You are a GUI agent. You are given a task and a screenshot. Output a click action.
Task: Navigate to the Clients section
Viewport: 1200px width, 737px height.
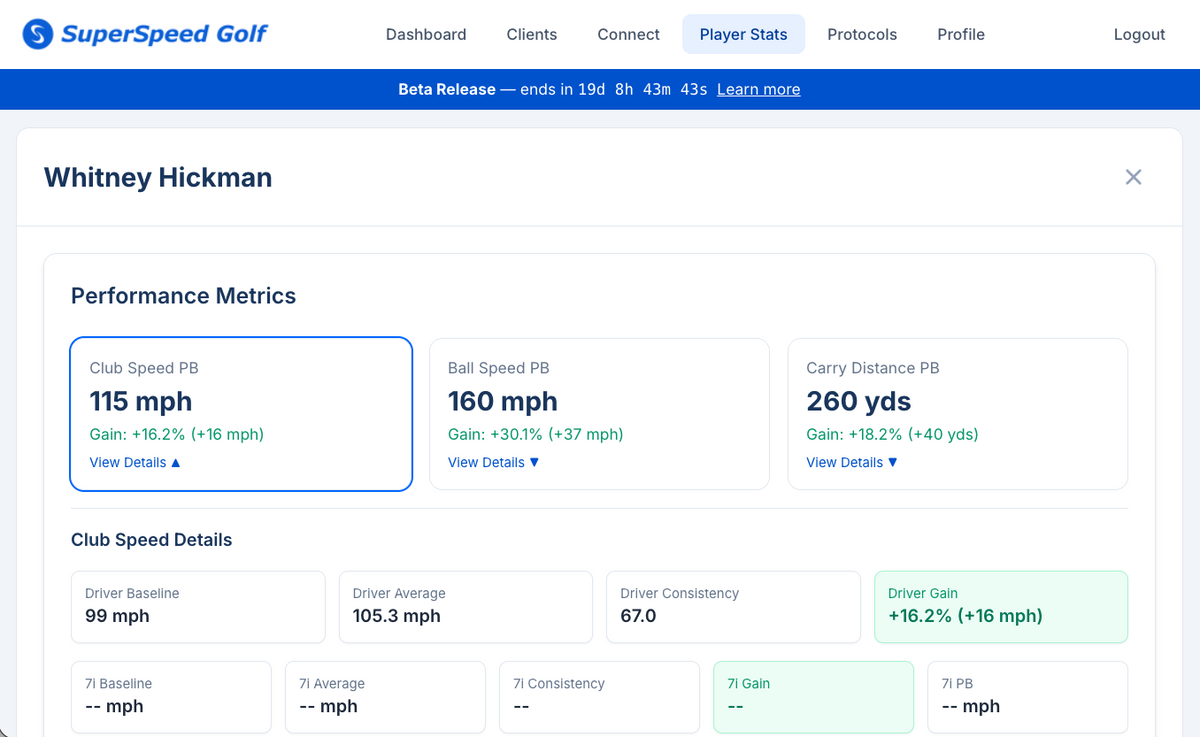pos(531,34)
